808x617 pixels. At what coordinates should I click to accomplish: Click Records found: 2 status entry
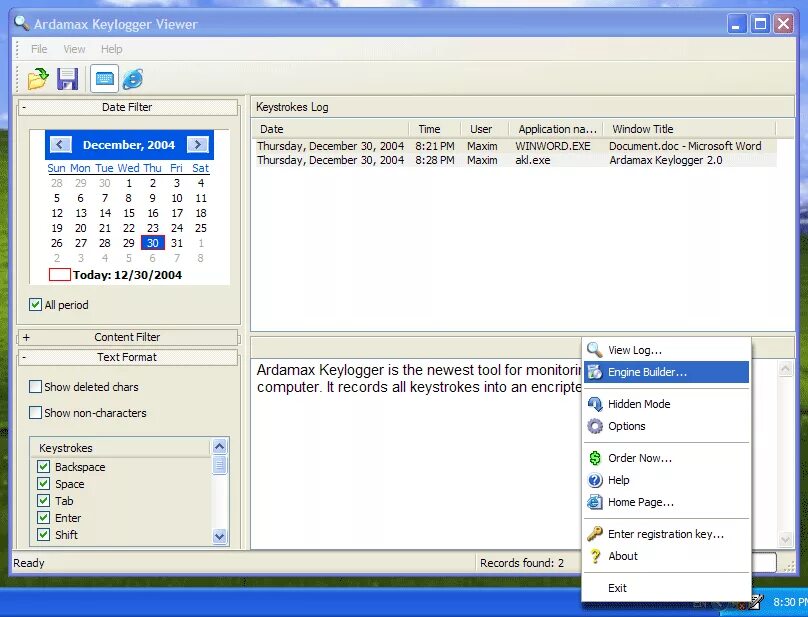pyautogui.click(x=522, y=563)
